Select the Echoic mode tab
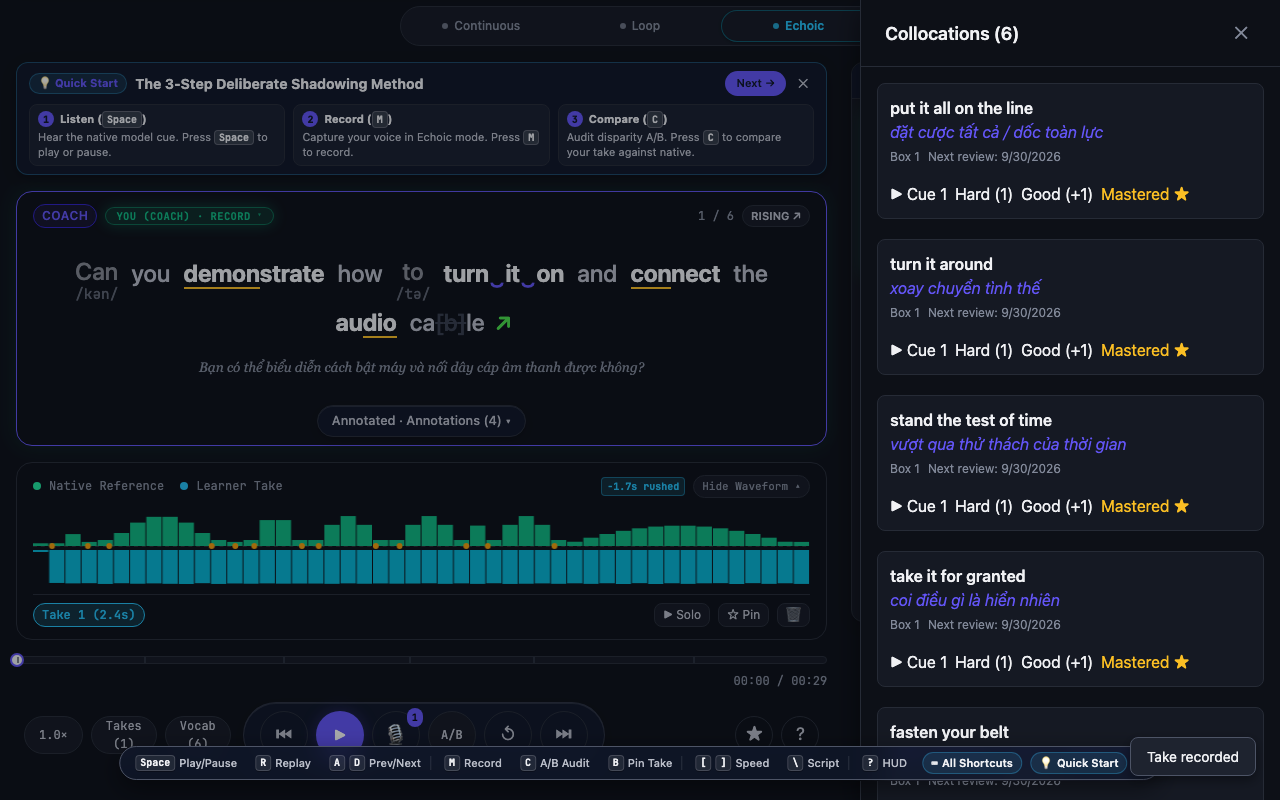The height and width of the screenshot is (800, 1280). click(x=797, y=26)
